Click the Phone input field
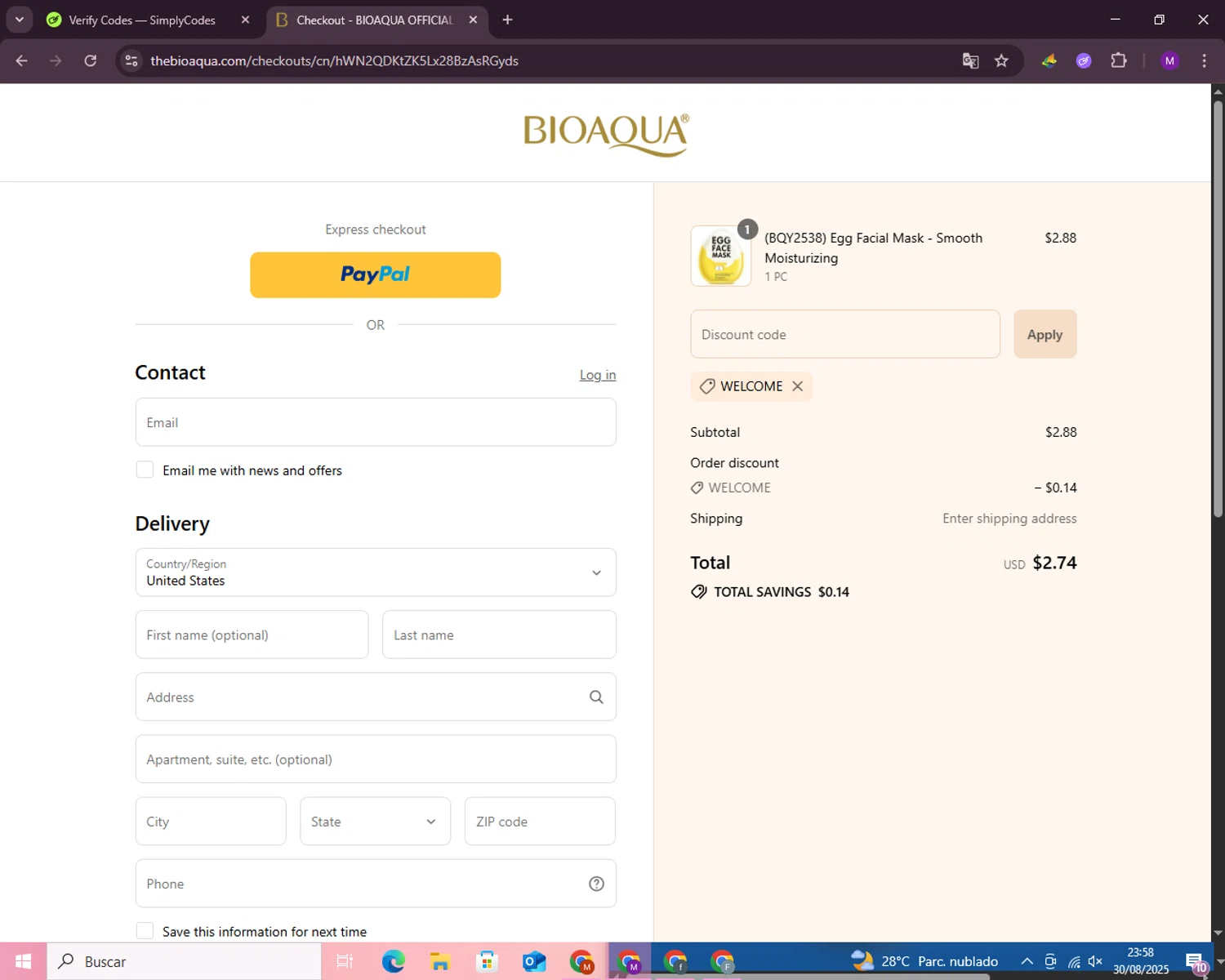Image resolution: width=1225 pixels, height=980 pixels. click(x=376, y=883)
